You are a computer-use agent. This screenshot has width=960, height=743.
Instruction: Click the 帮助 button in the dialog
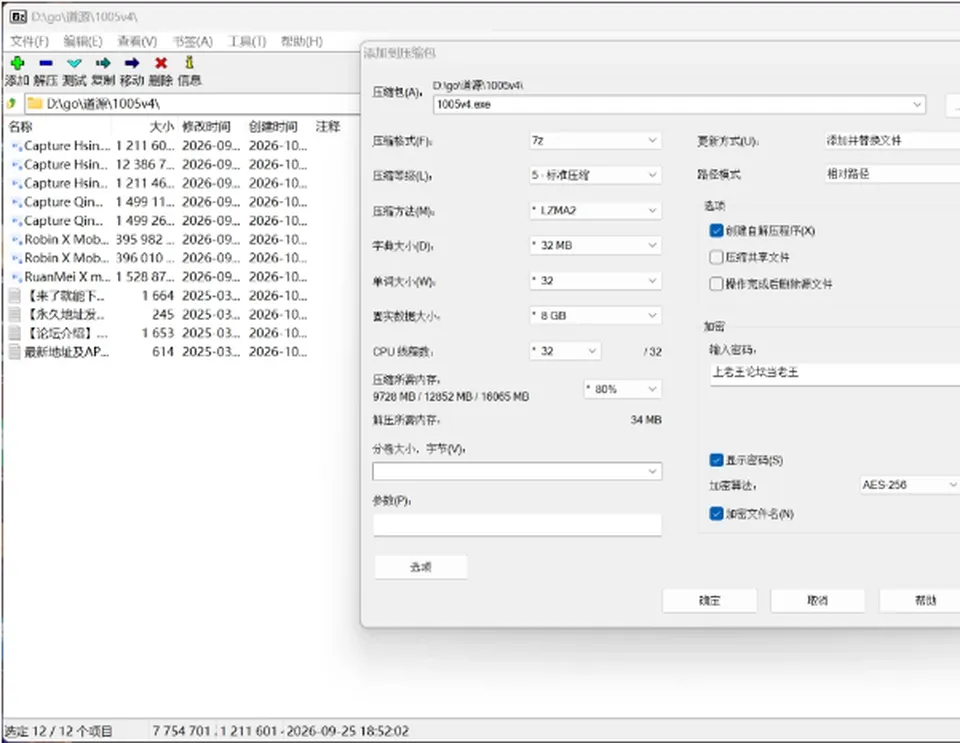tap(921, 600)
